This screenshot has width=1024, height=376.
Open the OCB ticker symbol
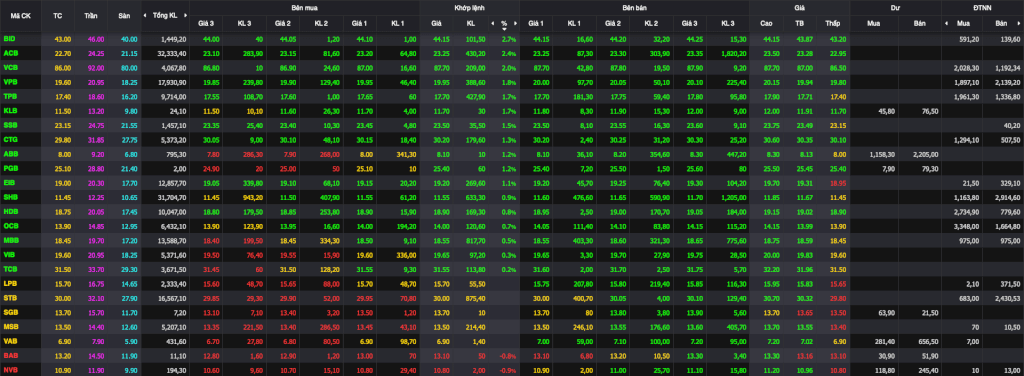[10, 226]
